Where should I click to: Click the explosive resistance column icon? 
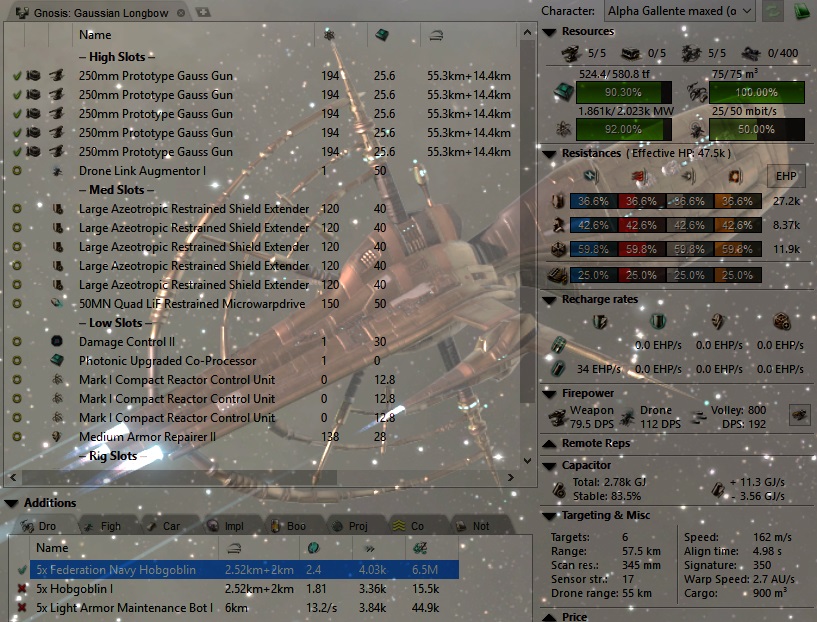coord(735,177)
